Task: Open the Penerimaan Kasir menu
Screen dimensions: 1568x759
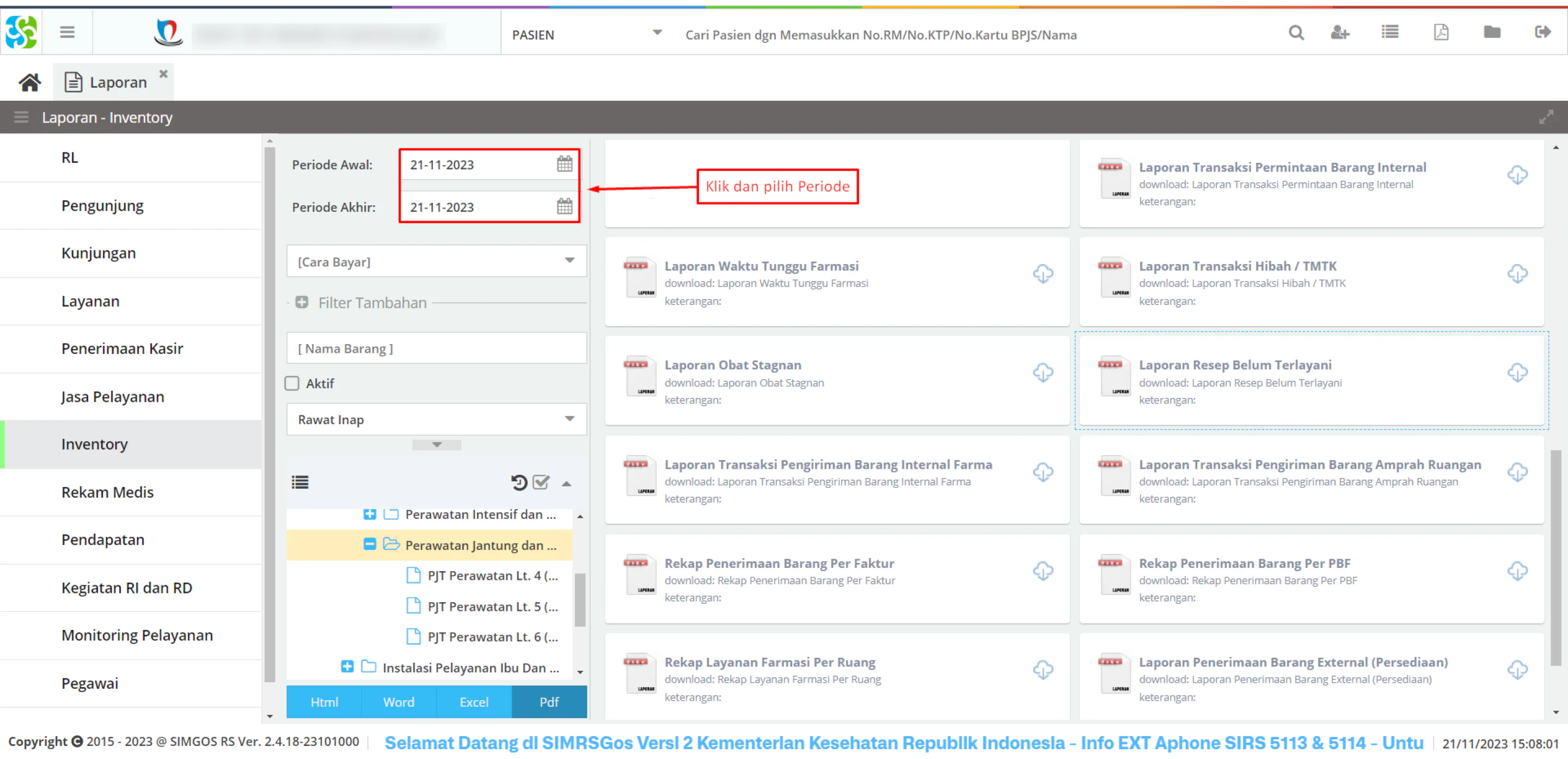Action: pos(131,349)
